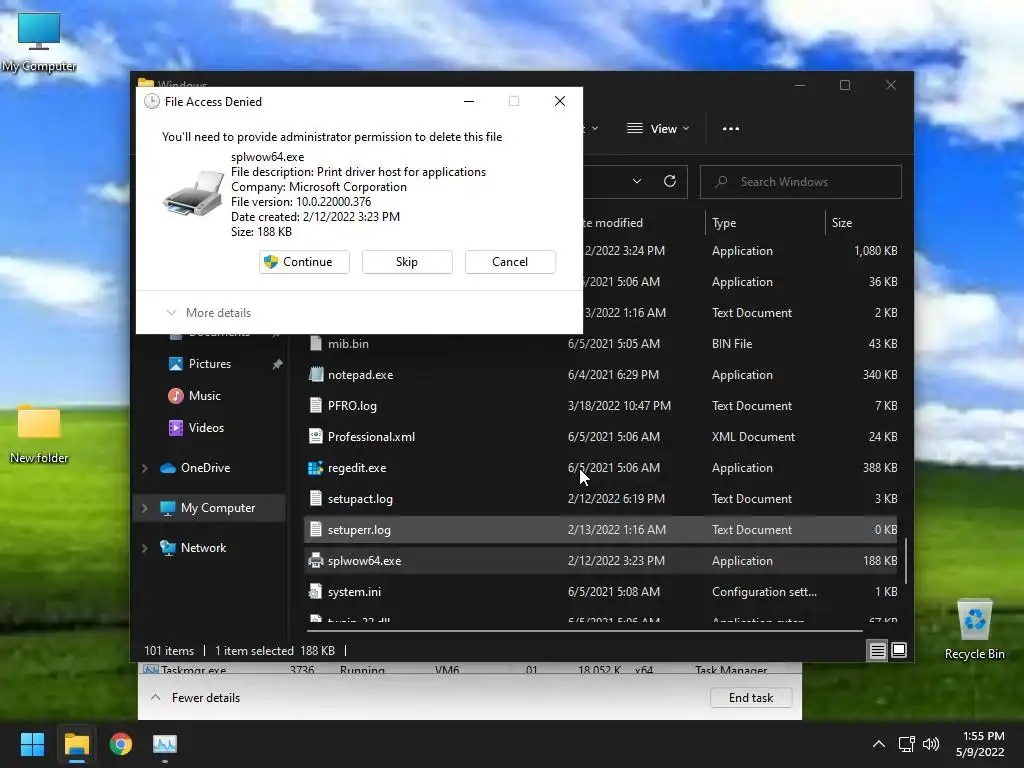Expand More details in the dialog

tap(209, 313)
